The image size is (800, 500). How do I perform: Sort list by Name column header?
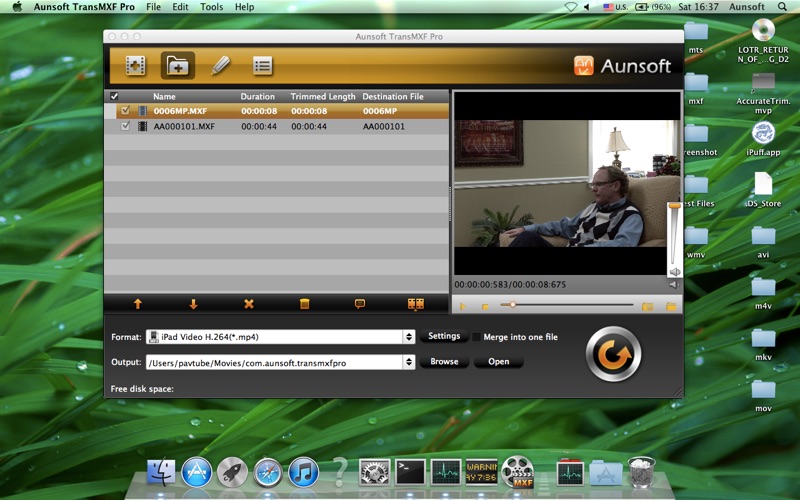tap(164, 96)
